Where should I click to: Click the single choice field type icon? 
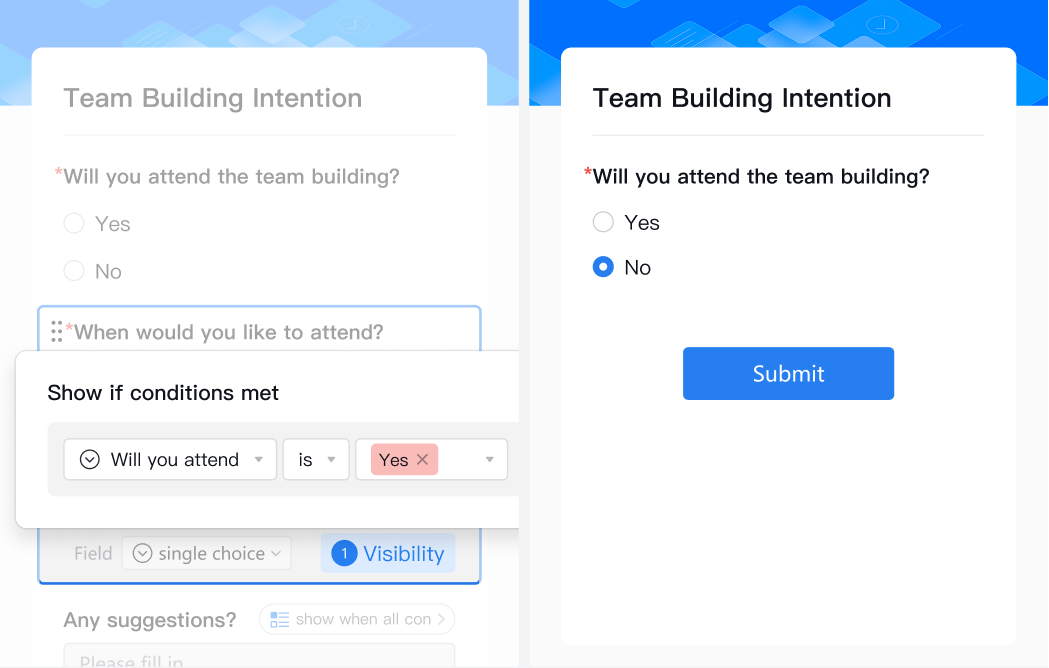143,553
